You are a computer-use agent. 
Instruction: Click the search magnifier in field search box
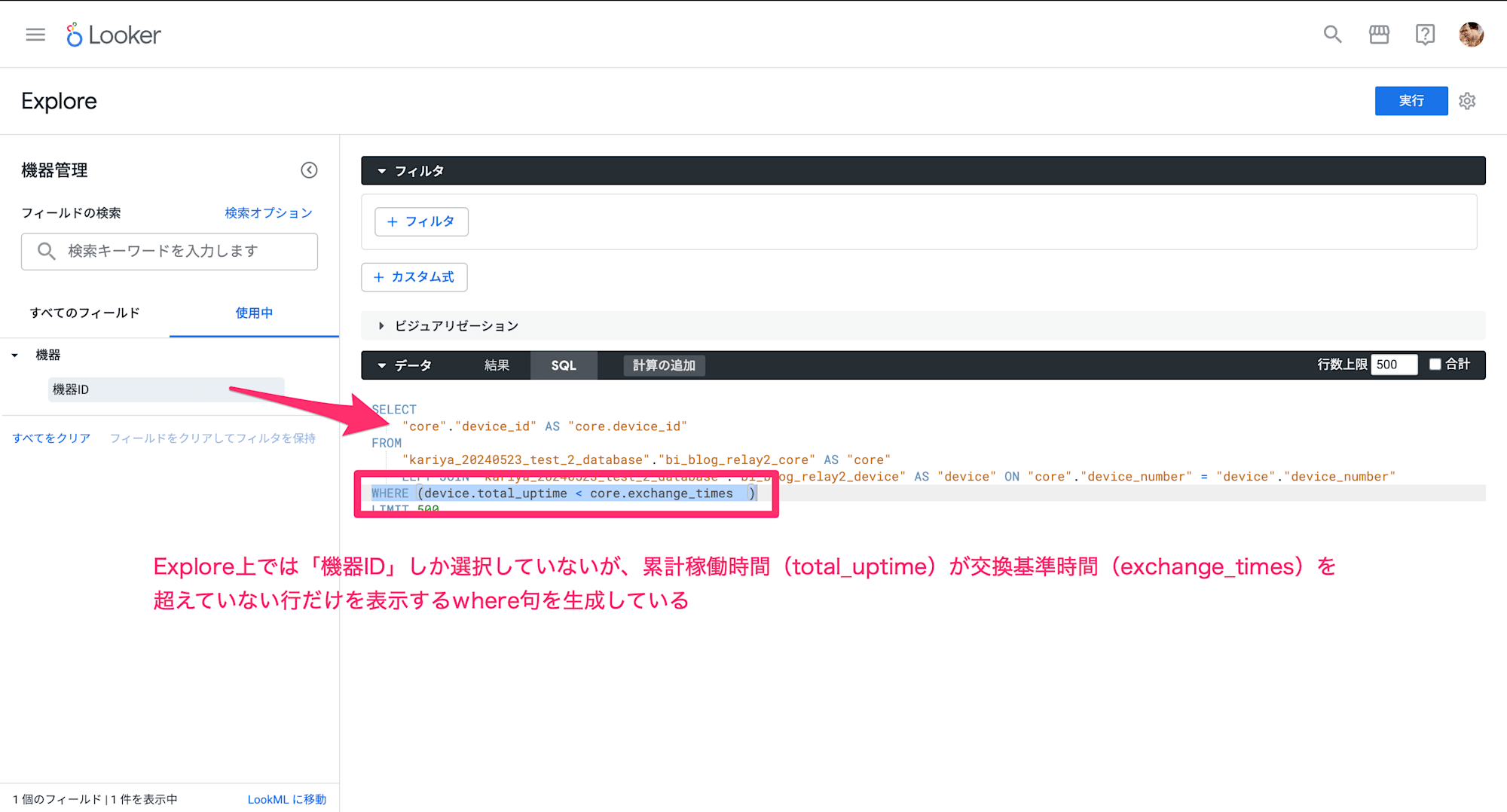[x=47, y=252]
